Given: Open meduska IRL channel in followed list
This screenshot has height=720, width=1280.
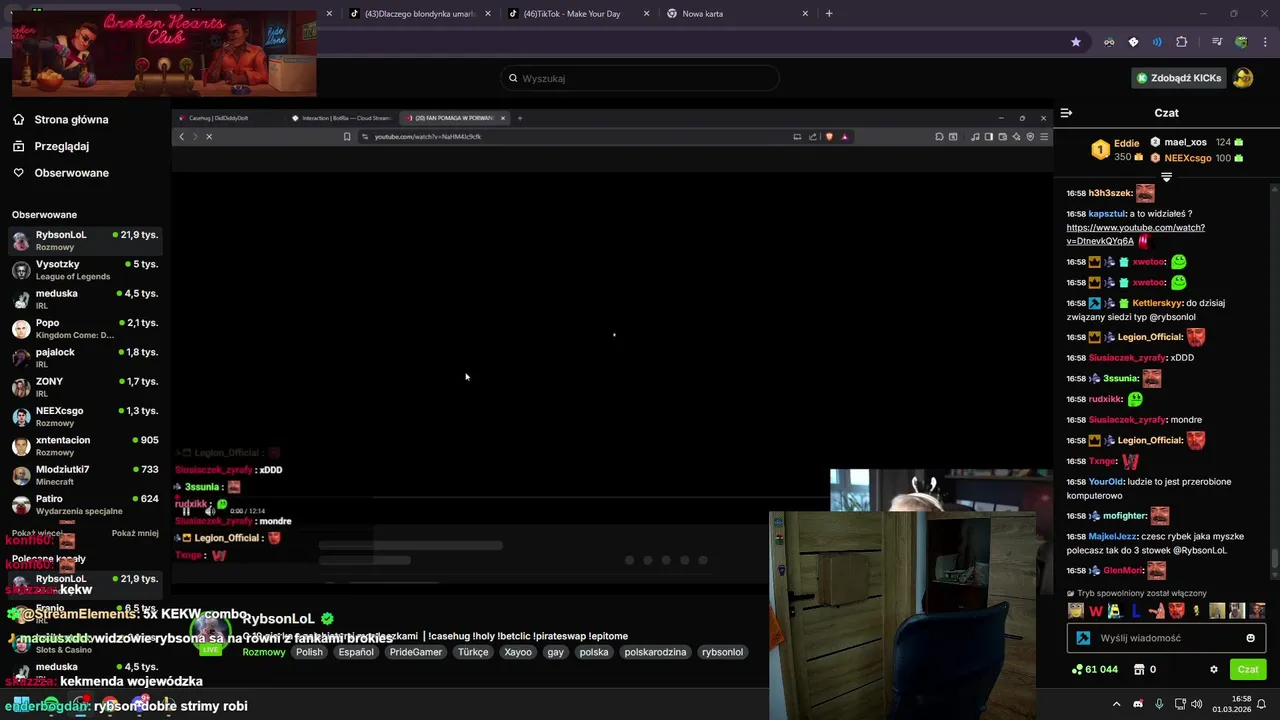Looking at the screenshot, I should tap(85, 299).
